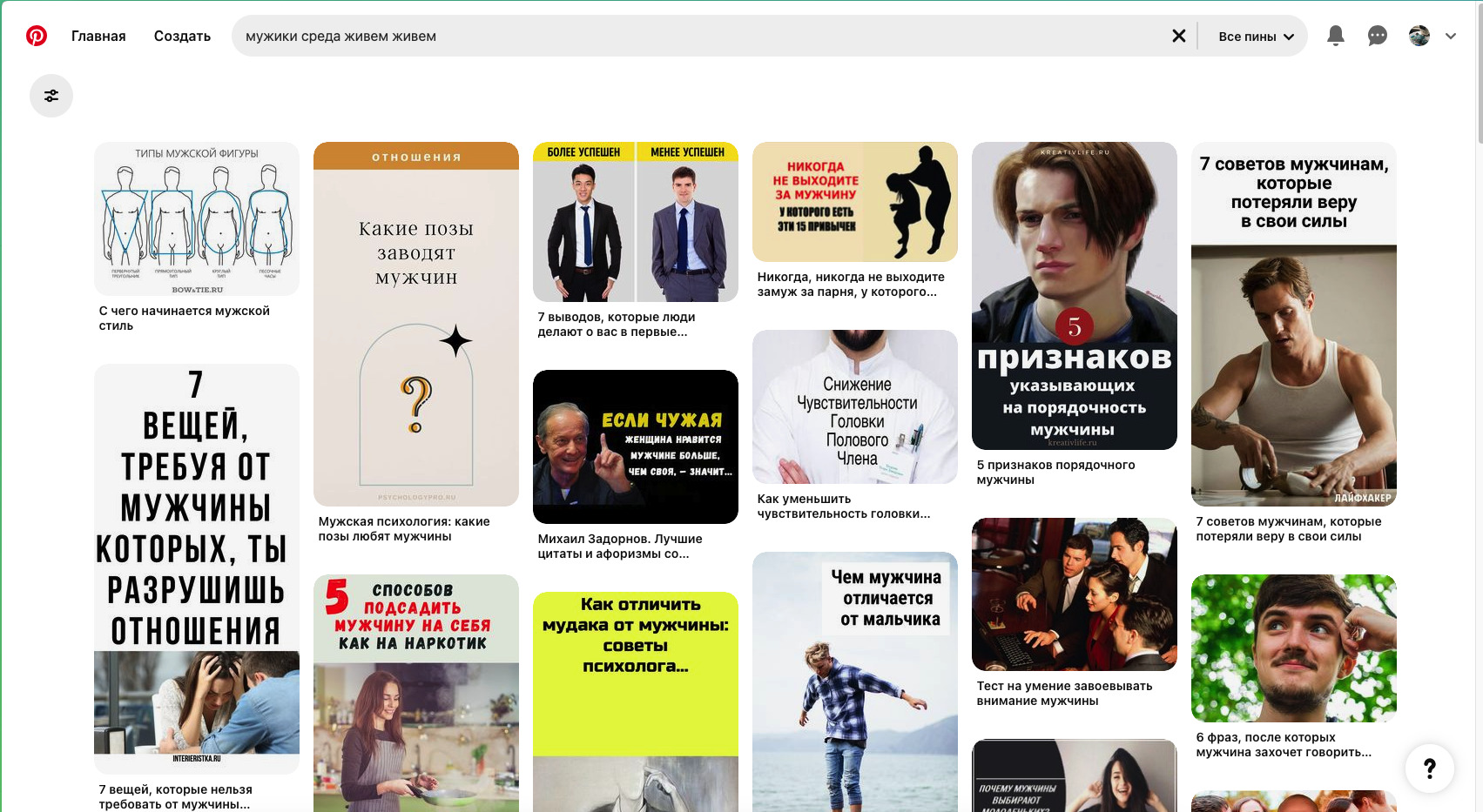This screenshot has height=812, width=1483.
Task: Open the '5 способов подсадить мужчину' pin
Action: [x=416, y=693]
